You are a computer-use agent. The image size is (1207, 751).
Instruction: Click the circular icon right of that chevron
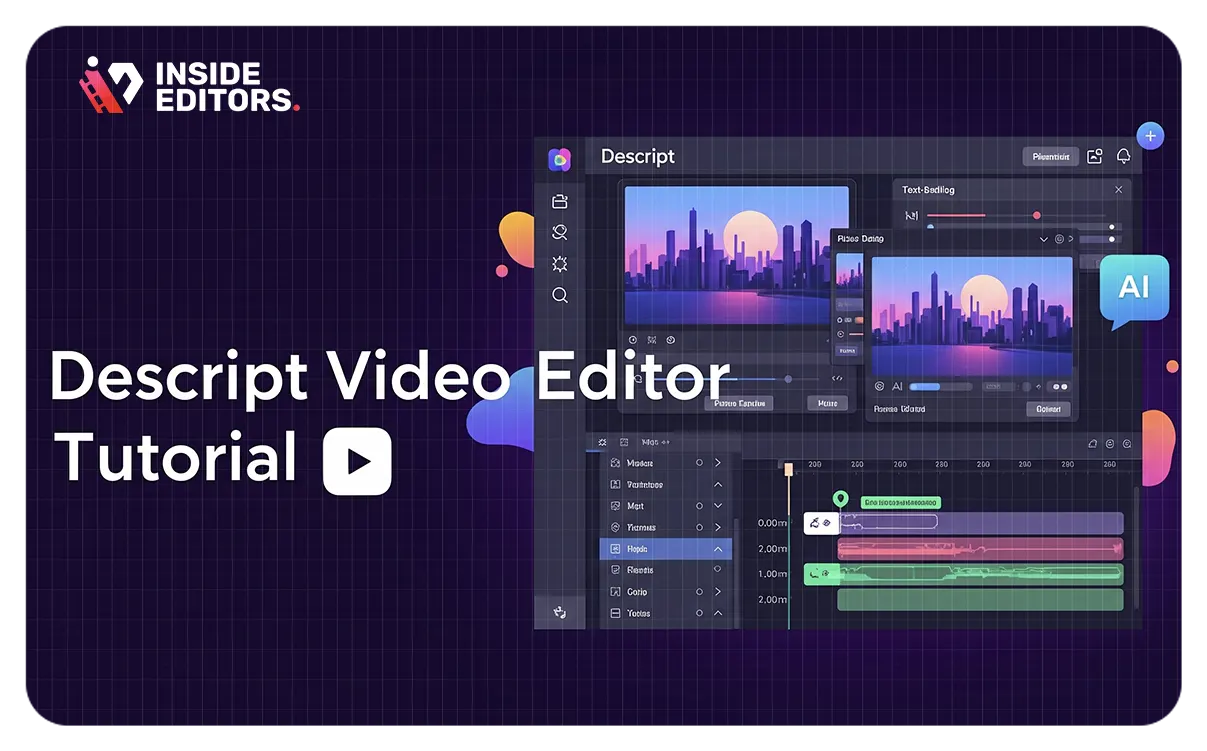[x=1060, y=240]
